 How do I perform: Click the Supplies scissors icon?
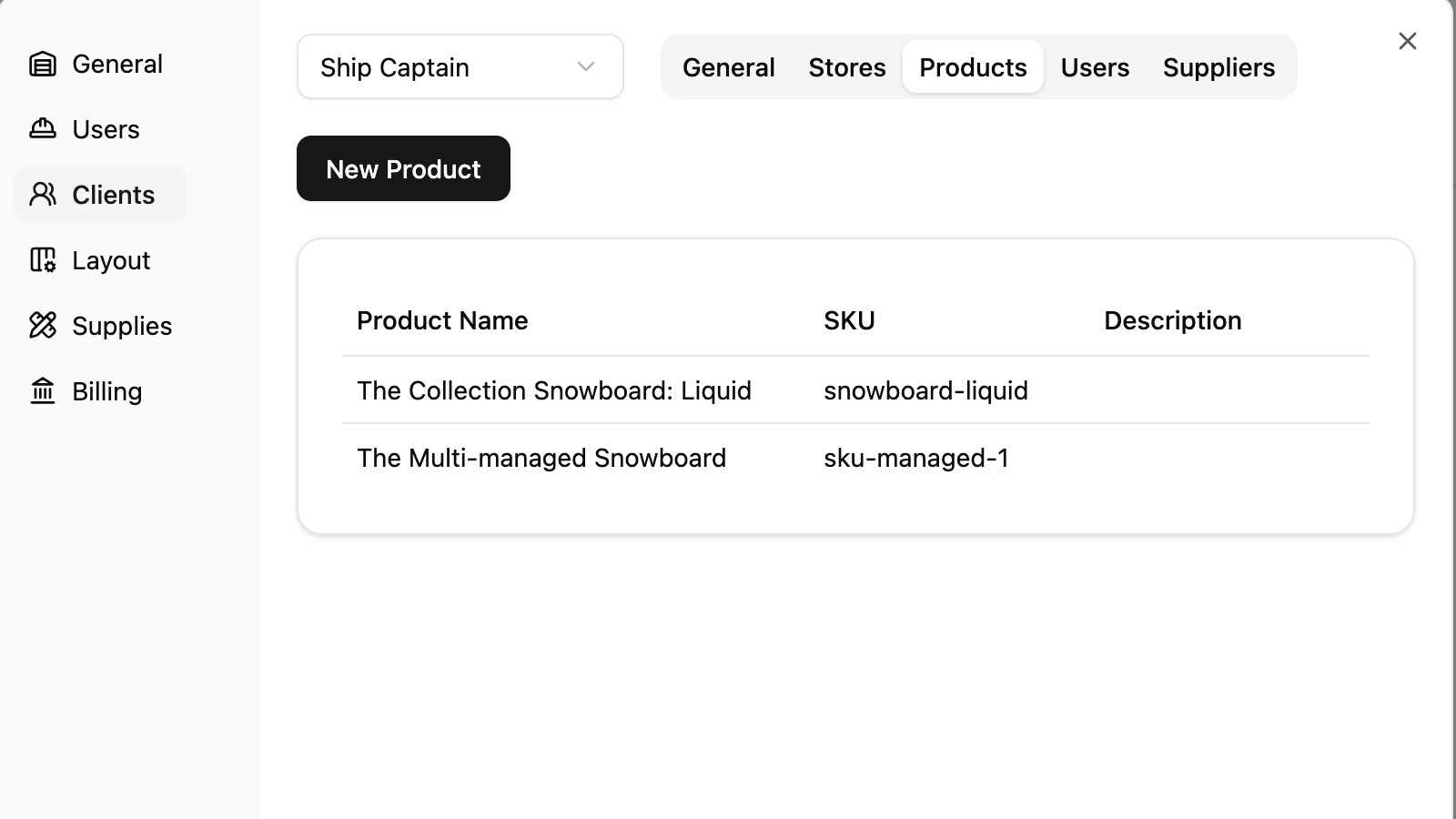[x=42, y=326]
